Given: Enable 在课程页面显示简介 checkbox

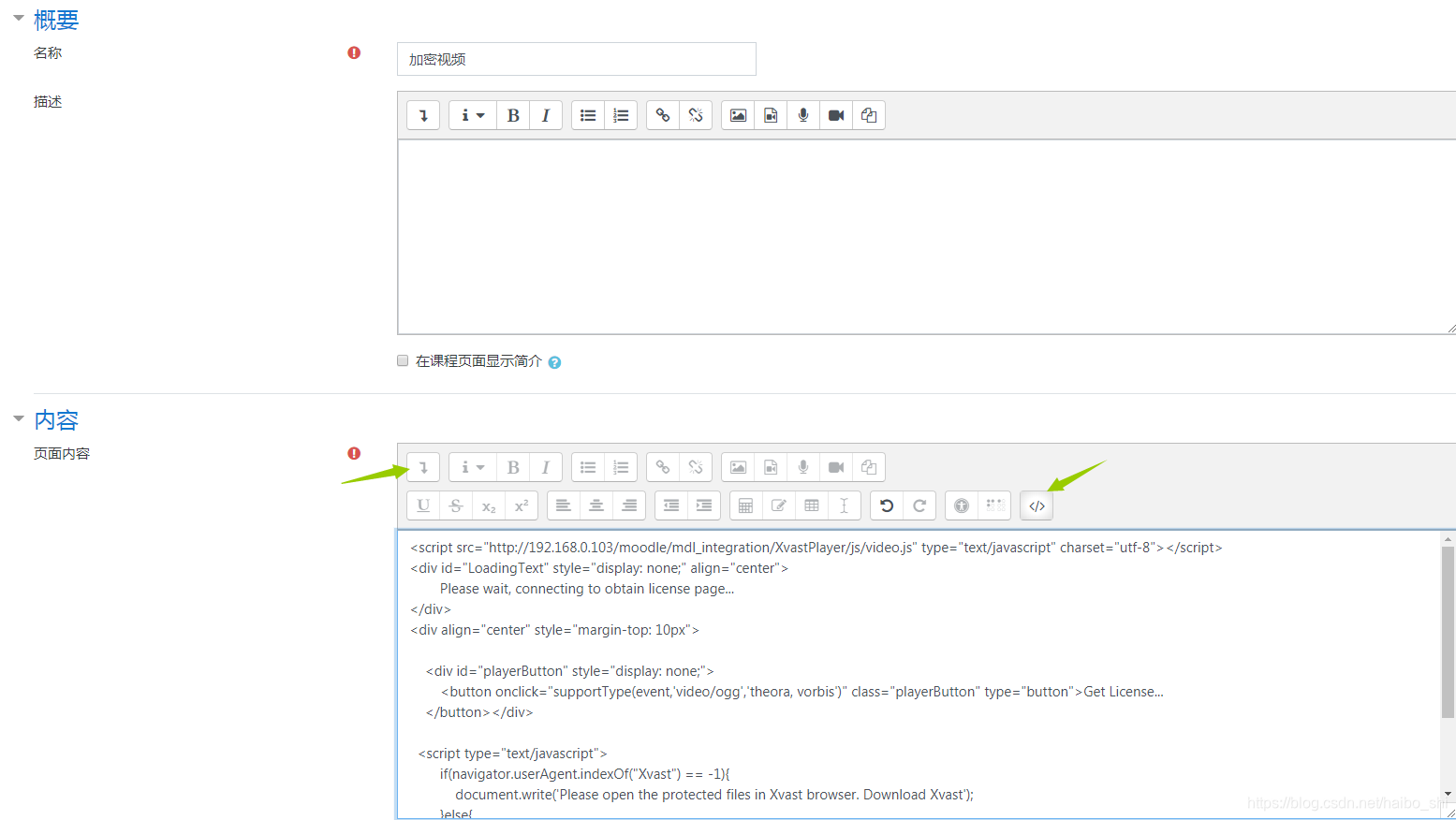Looking at the screenshot, I should pos(403,360).
